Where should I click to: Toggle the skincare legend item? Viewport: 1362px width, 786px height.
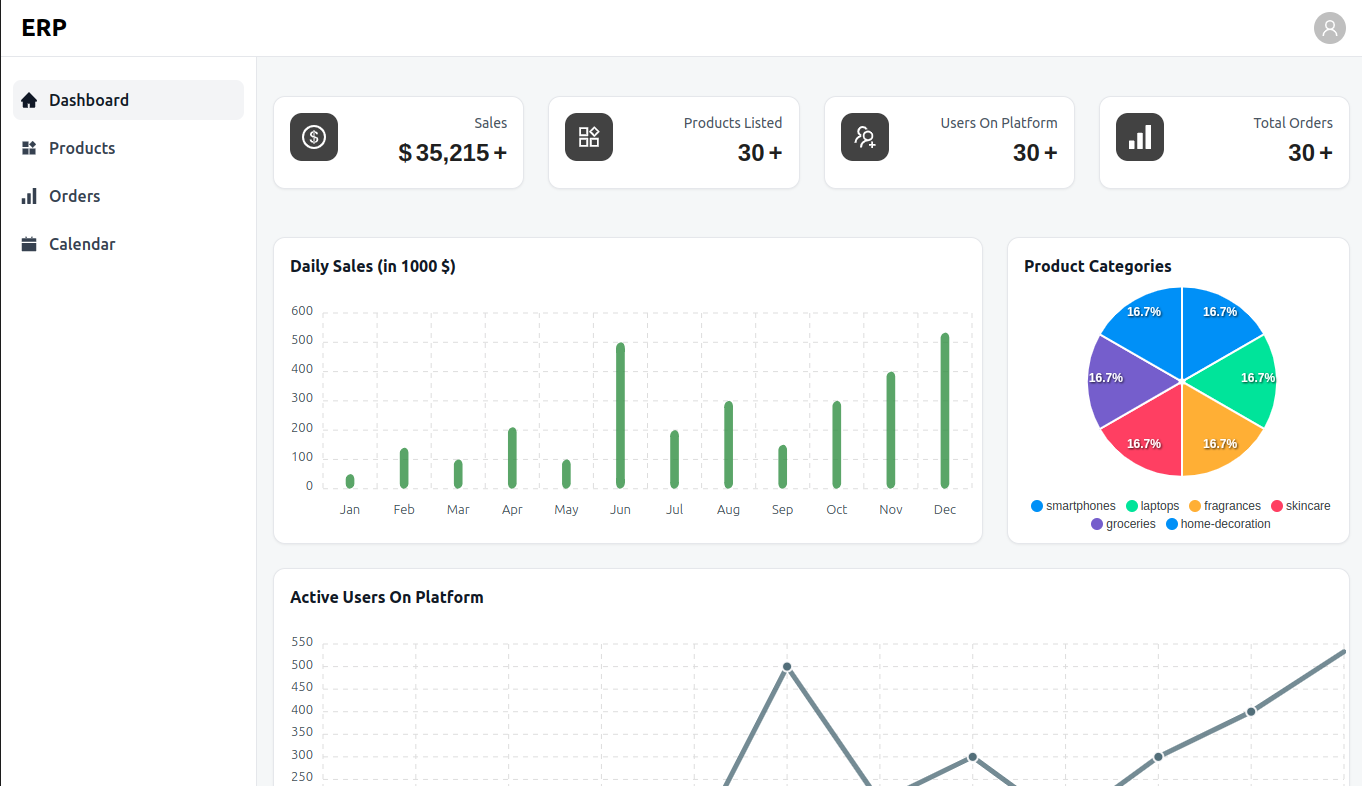click(1301, 506)
